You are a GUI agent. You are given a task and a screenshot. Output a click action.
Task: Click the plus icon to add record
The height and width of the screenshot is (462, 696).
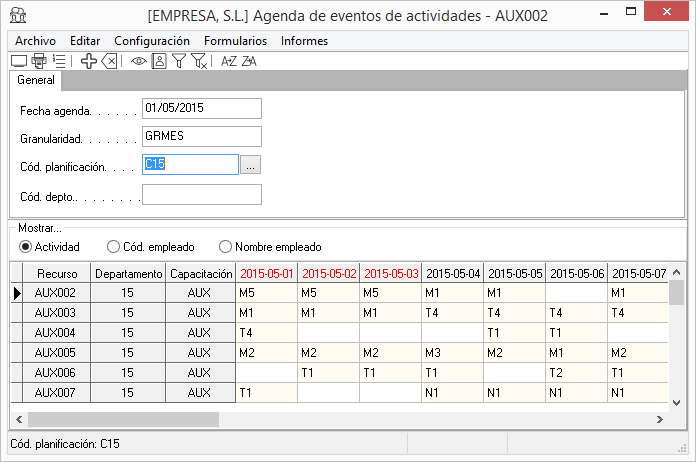[x=89, y=61]
